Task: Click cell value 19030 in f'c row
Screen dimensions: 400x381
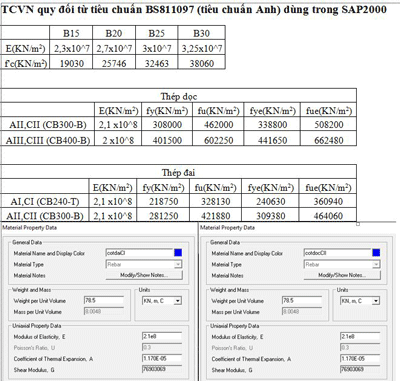Action: [x=71, y=63]
